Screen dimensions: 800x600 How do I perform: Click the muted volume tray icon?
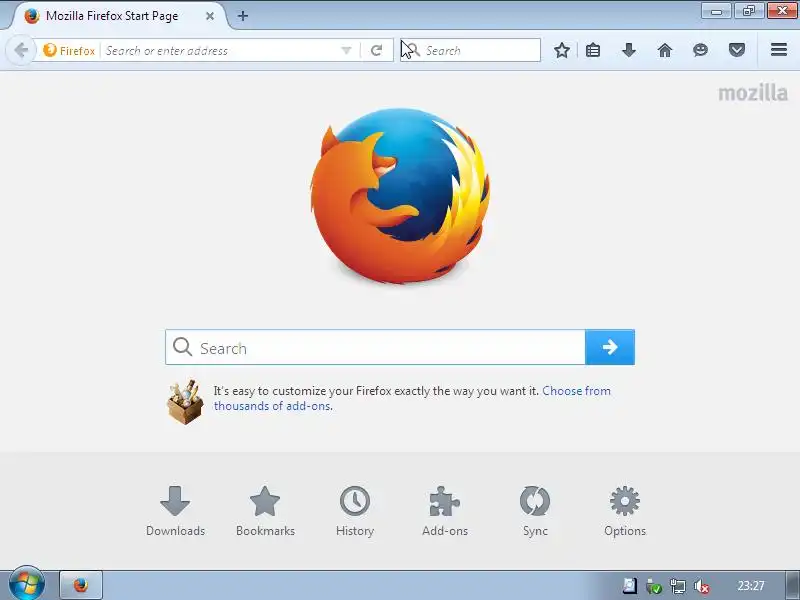click(702, 586)
